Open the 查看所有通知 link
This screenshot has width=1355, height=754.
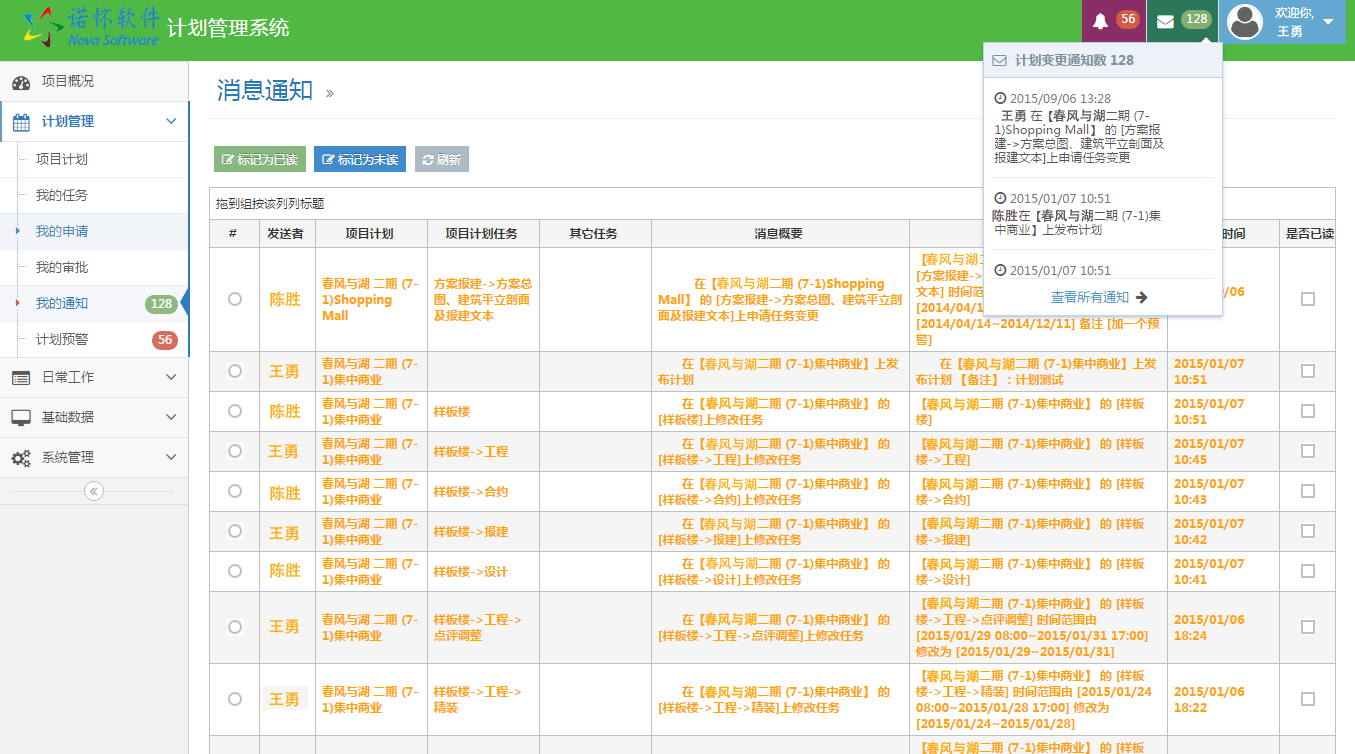point(1098,297)
